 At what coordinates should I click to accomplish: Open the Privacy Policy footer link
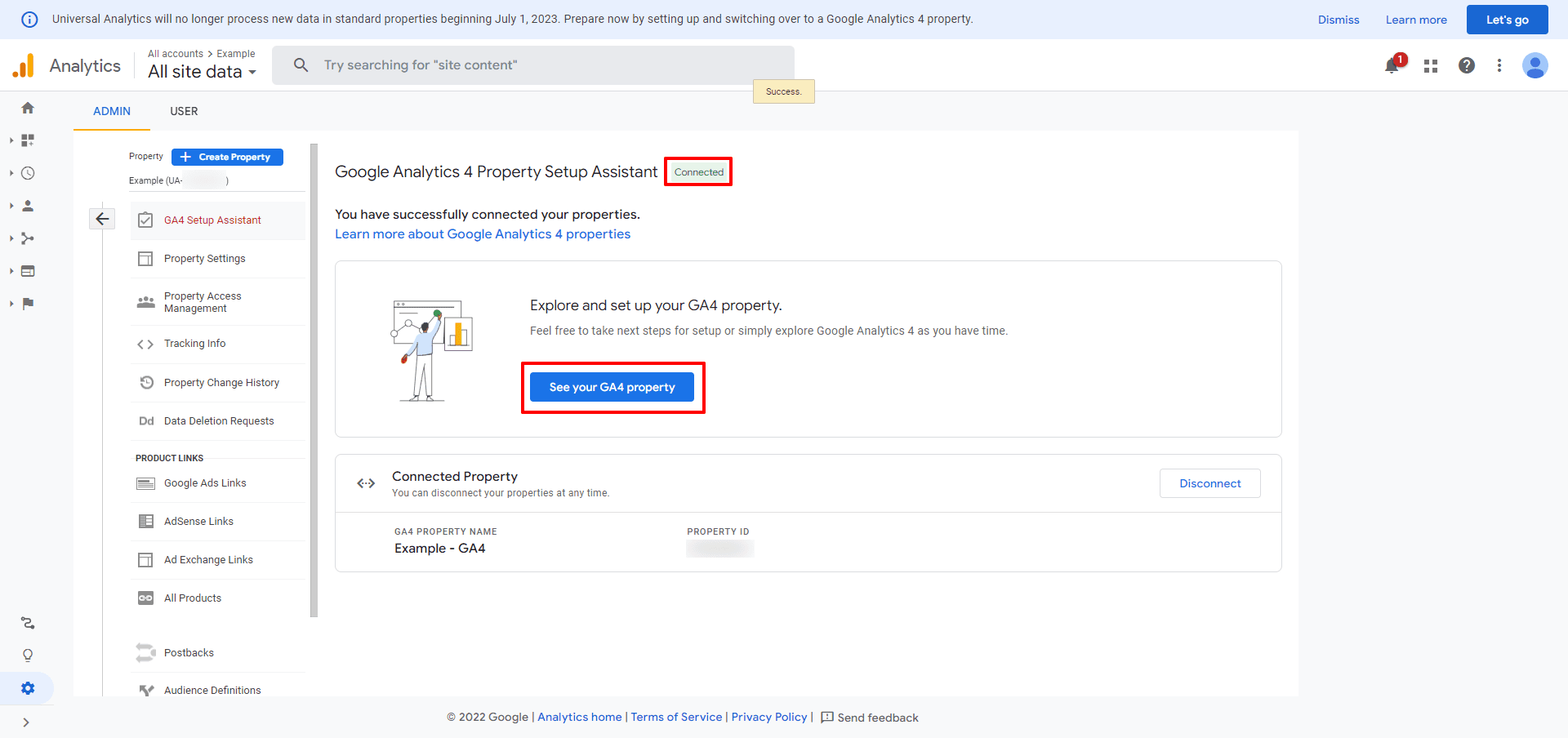click(x=769, y=717)
